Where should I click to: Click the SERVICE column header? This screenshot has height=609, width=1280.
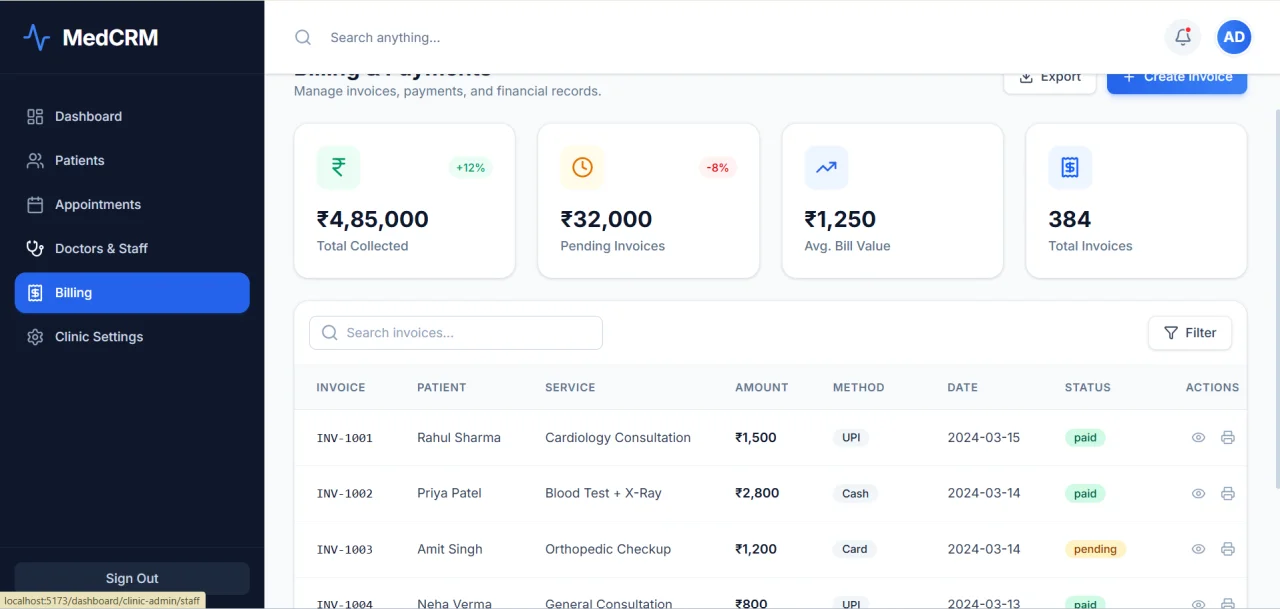[x=570, y=387]
